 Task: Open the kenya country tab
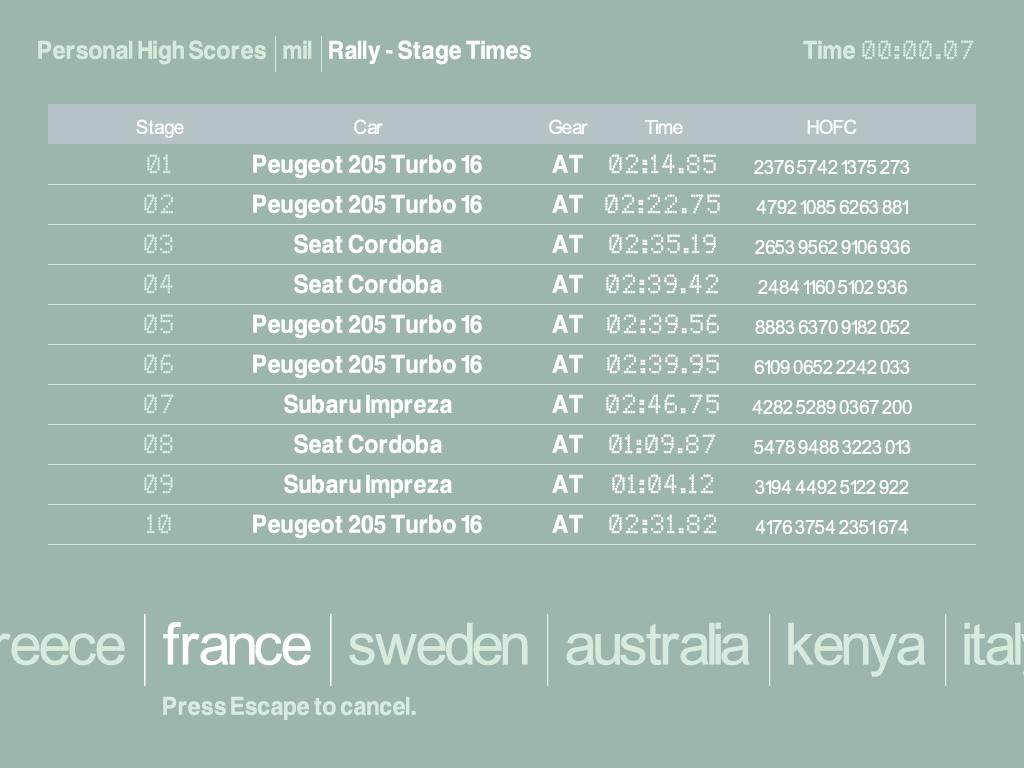(856, 645)
